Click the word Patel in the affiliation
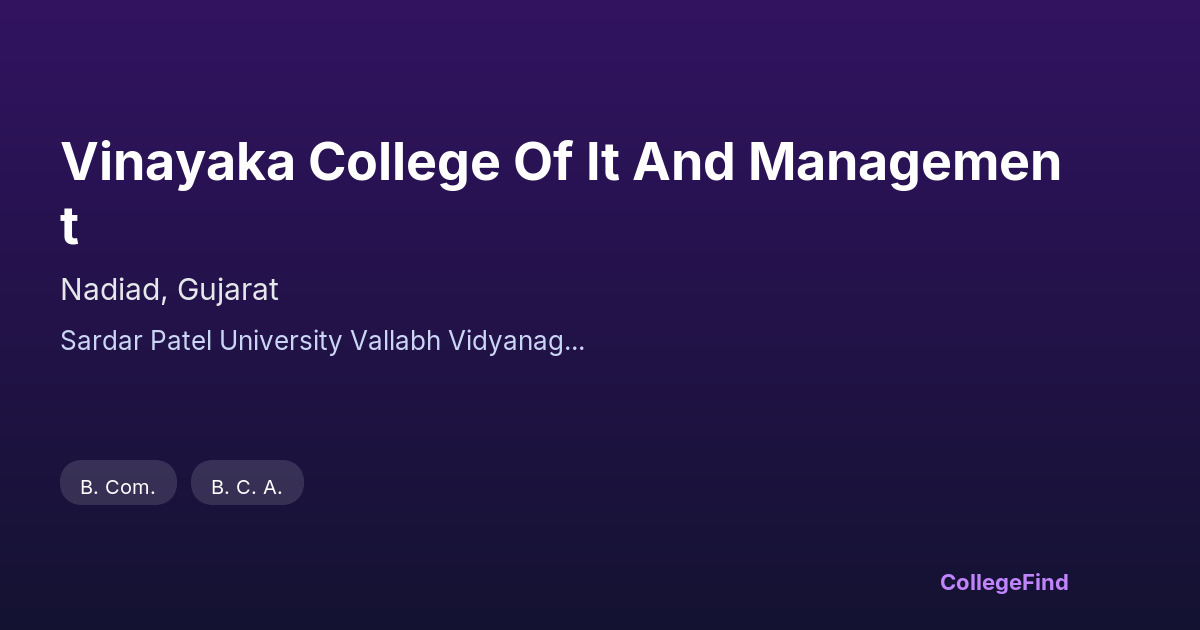Image resolution: width=1200 pixels, height=630 pixels. click(181, 341)
